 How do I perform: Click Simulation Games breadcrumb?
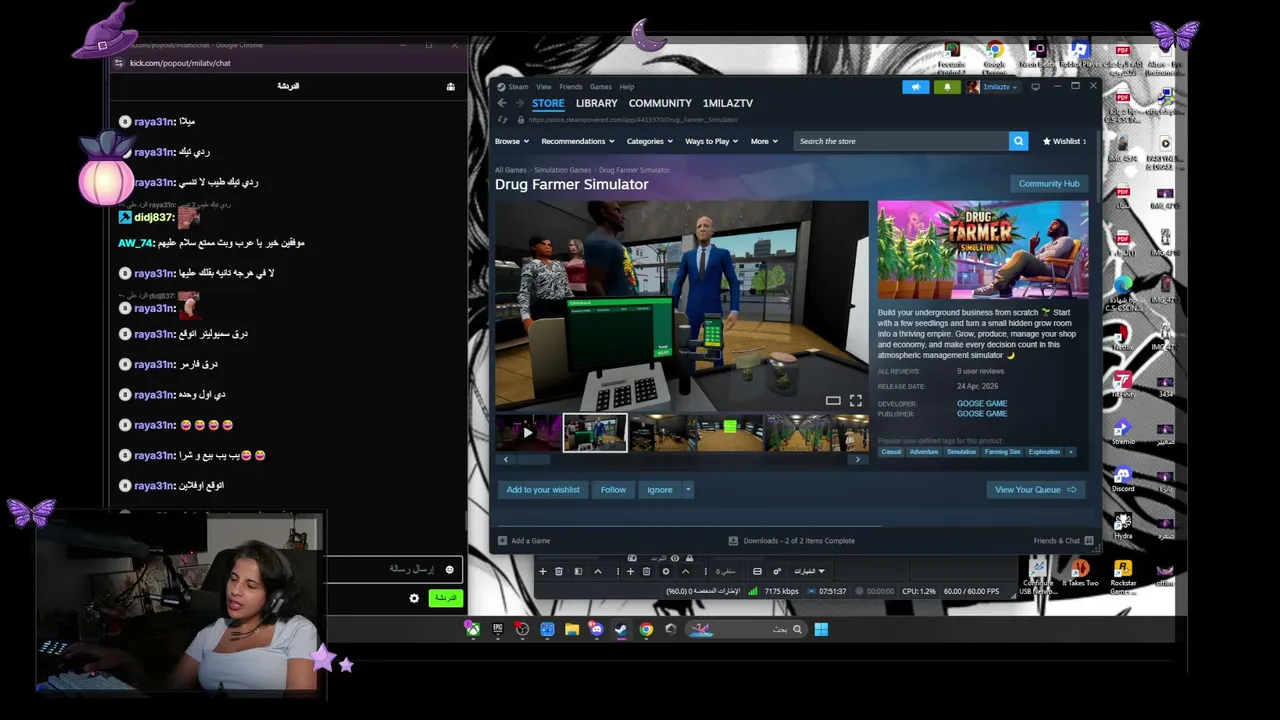click(562, 170)
